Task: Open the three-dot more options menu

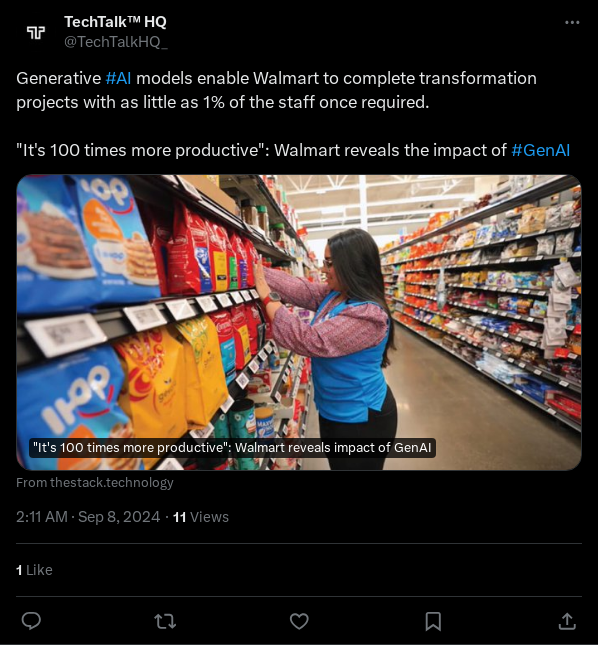Action: click(572, 23)
